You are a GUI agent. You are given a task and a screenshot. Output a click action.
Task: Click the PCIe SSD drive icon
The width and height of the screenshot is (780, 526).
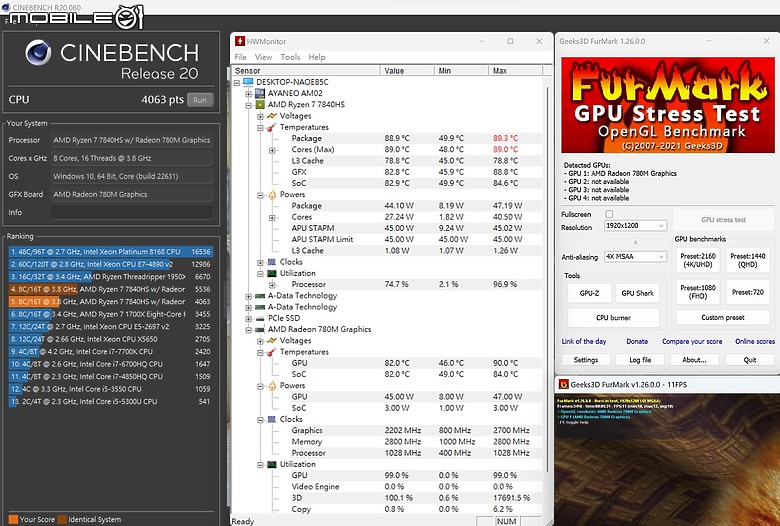tap(260, 318)
